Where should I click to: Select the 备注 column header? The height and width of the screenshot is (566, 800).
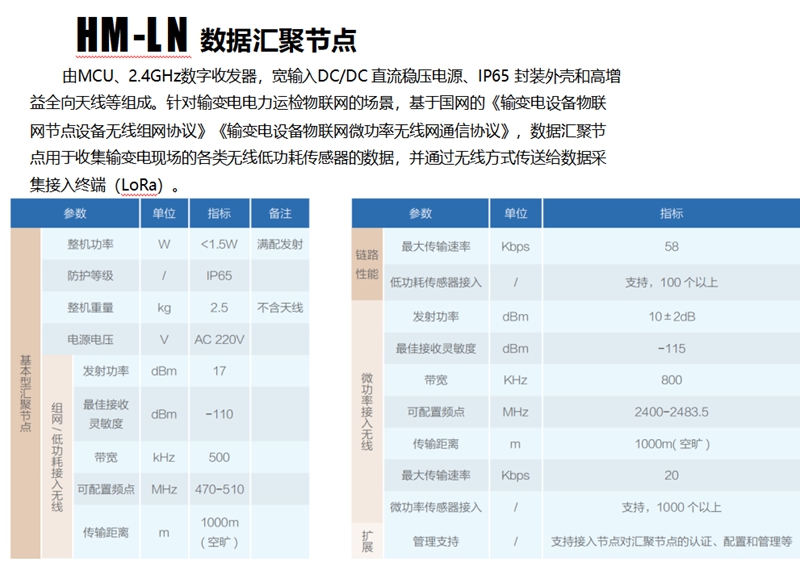coord(280,214)
